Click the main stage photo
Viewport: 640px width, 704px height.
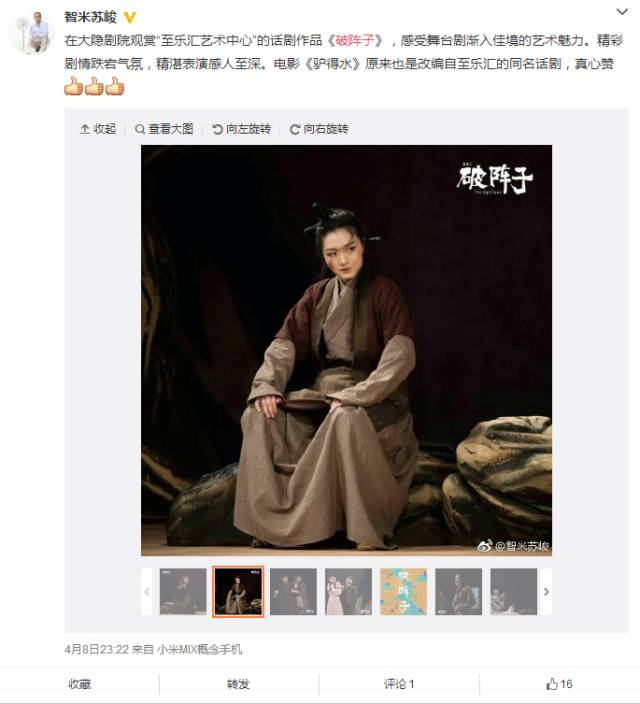point(346,350)
